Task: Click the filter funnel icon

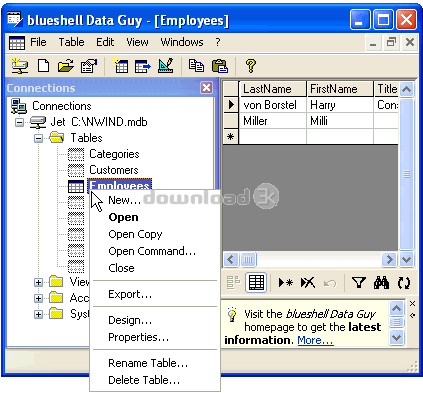Action: click(359, 283)
